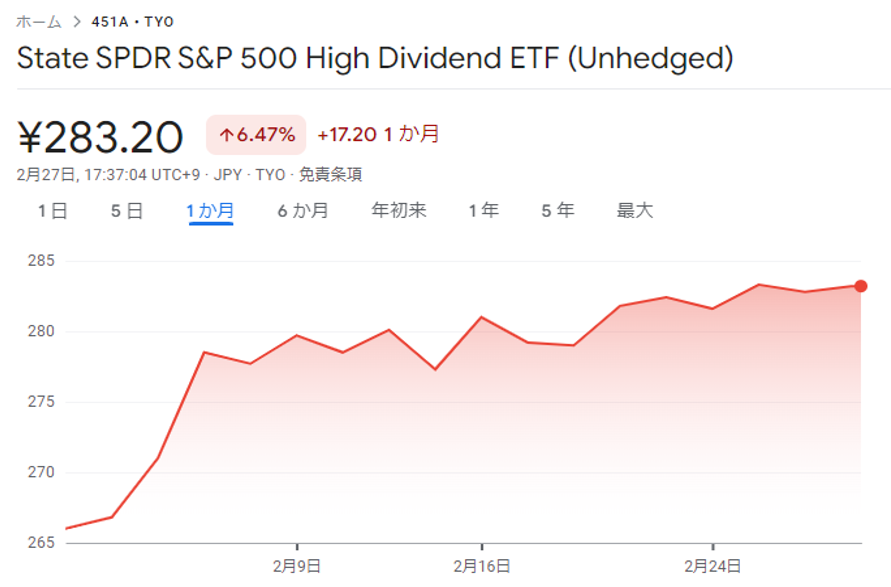Show the 6か月 chart range
Viewport: 891px width, 587px height.
point(303,211)
